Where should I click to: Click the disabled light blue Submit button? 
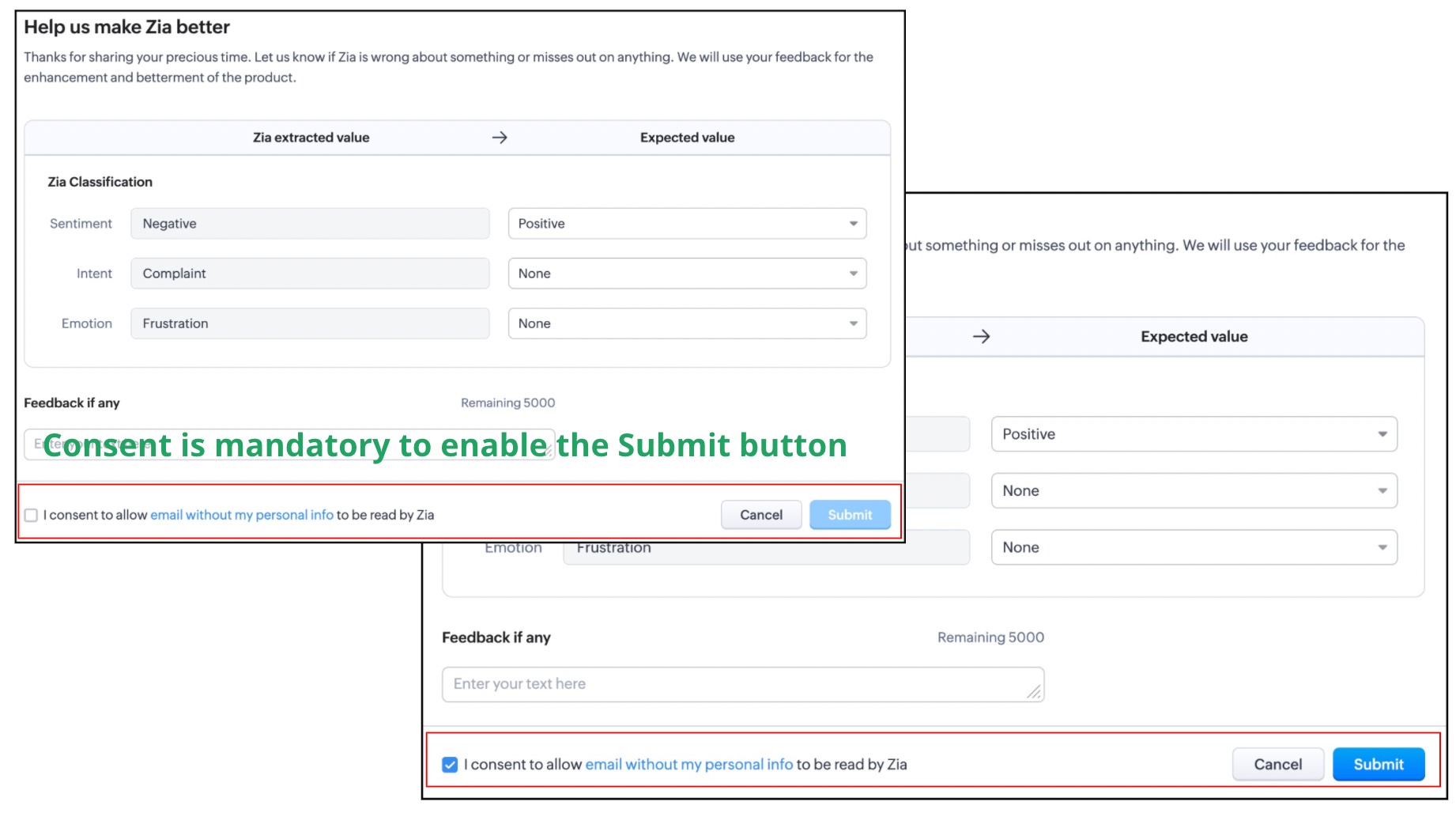click(850, 515)
